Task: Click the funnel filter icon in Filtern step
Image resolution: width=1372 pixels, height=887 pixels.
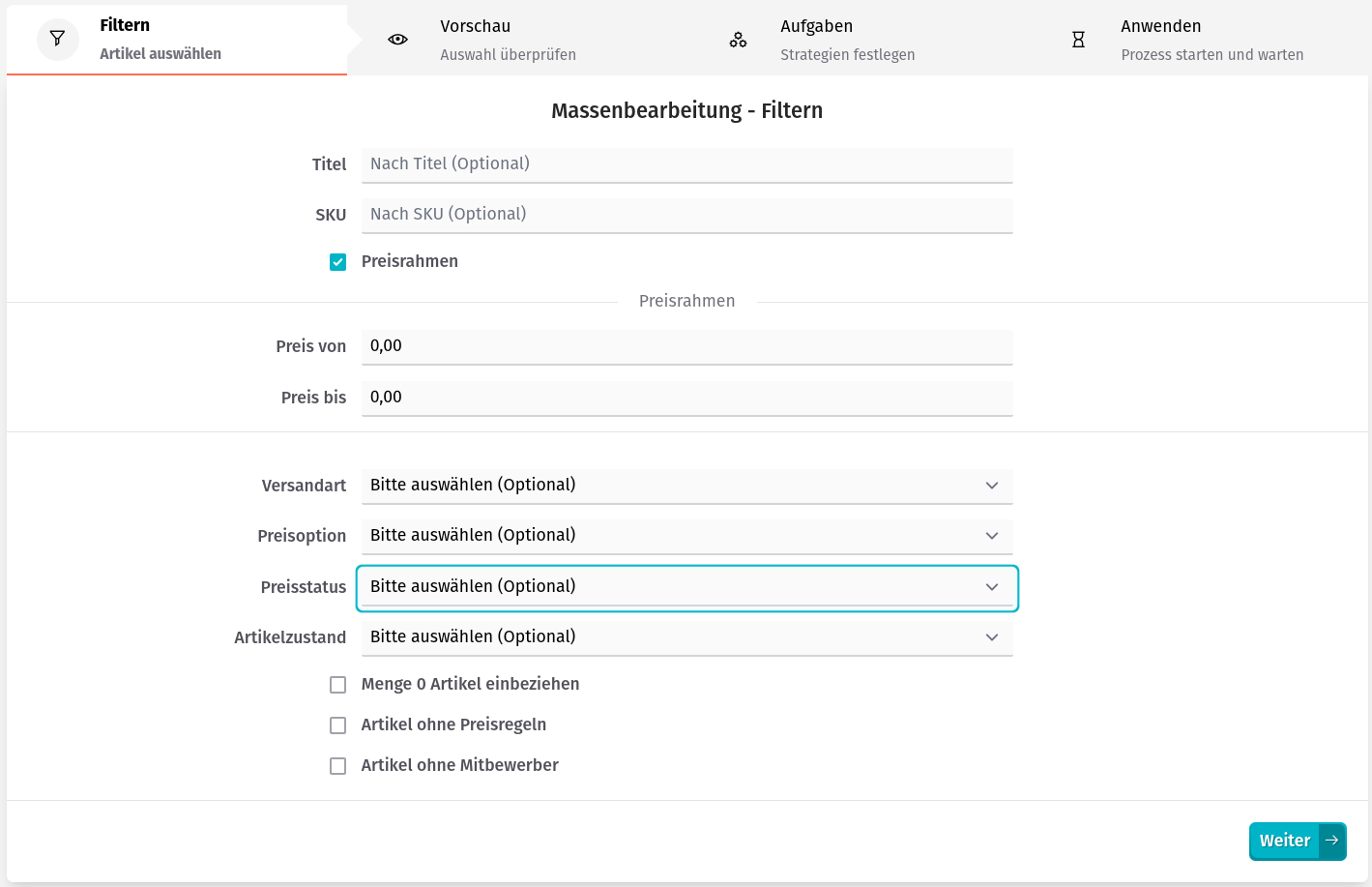Action: [x=58, y=39]
